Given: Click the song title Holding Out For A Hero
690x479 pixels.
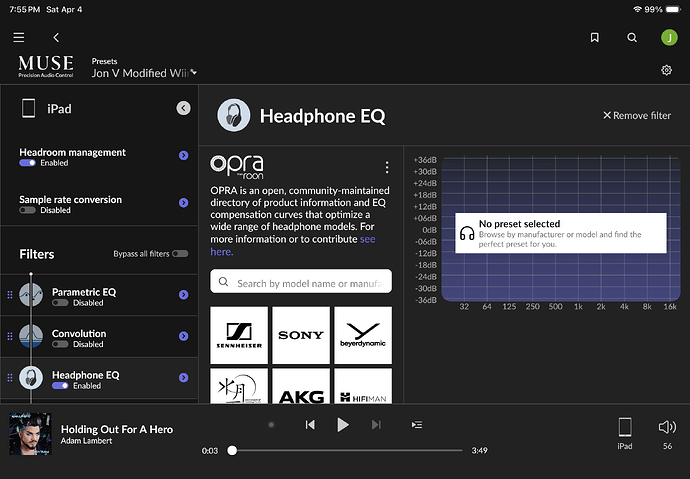Looking at the screenshot, I should [x=117, y=429].
